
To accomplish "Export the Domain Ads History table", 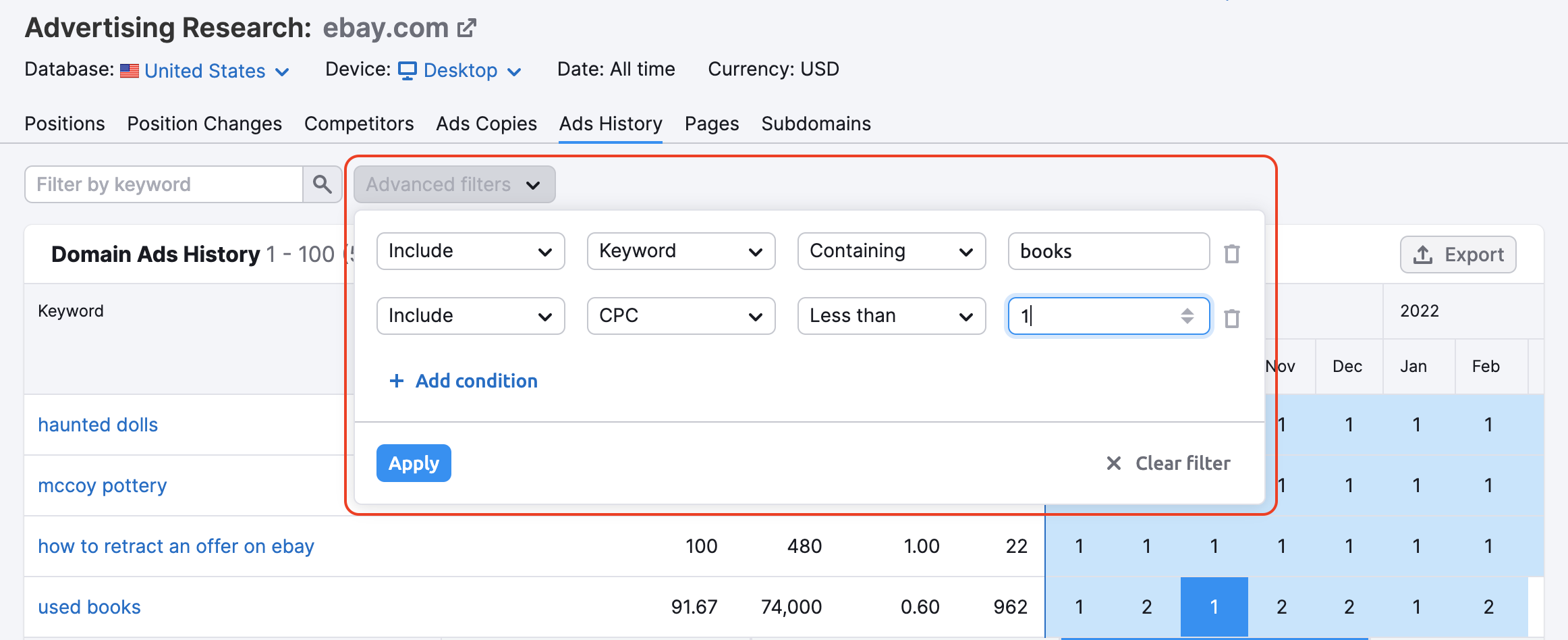I will (x=1457, y=255).
